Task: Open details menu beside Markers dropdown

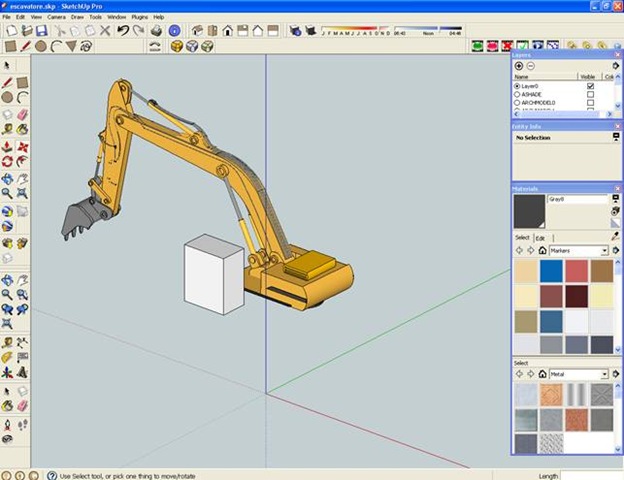Action: [x=616, y=250]
